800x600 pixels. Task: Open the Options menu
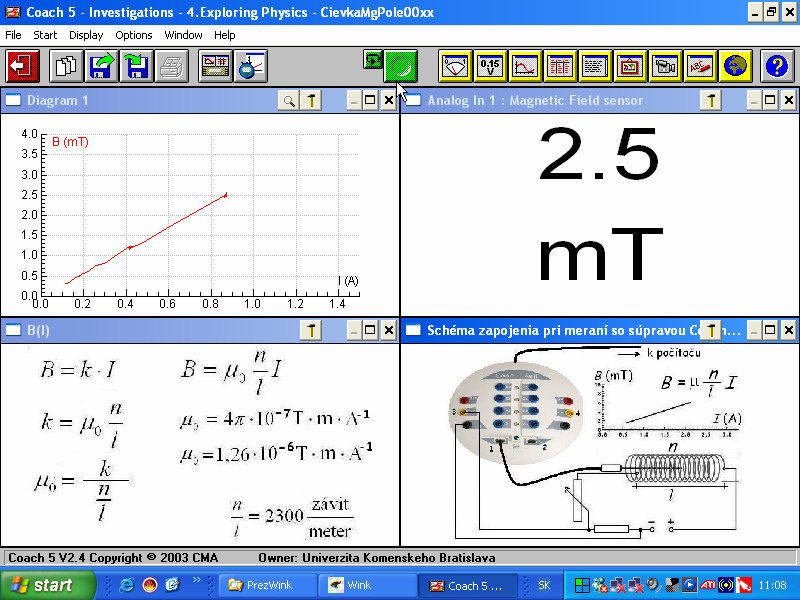click(134, 35)
